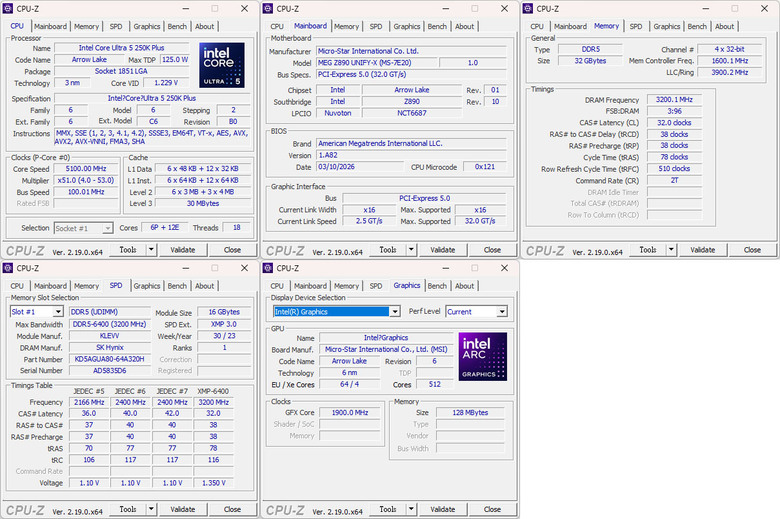This screenshot has height=519, width=780.
Task: Click the Tools button in the Memory window
Action: (x=648, y=250)
